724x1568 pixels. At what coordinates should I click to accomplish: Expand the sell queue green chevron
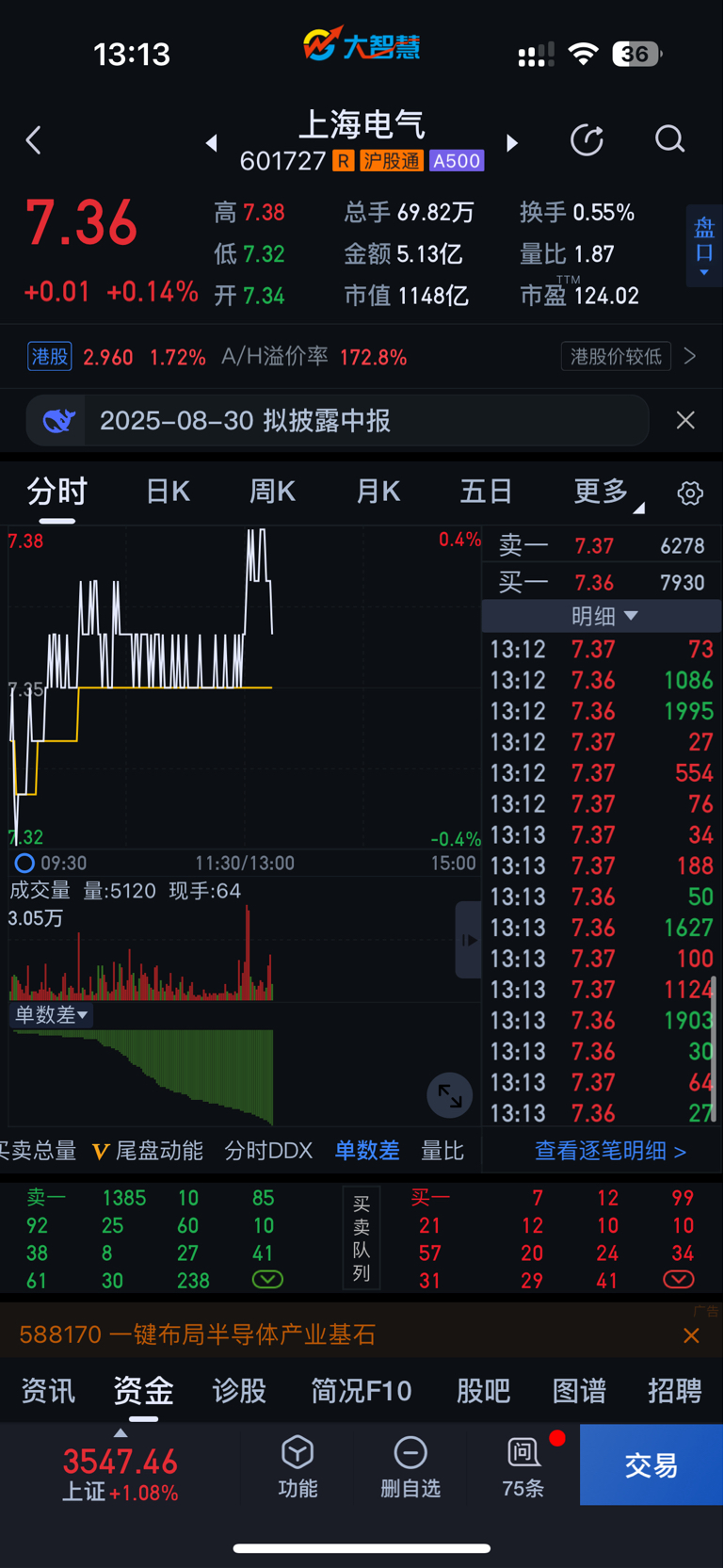(x=267, y=1279)
